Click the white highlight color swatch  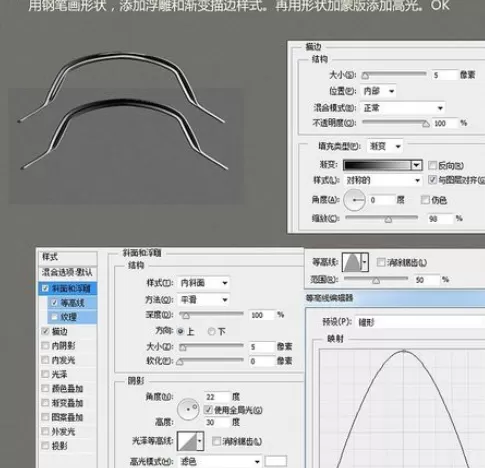click(276, 461)
